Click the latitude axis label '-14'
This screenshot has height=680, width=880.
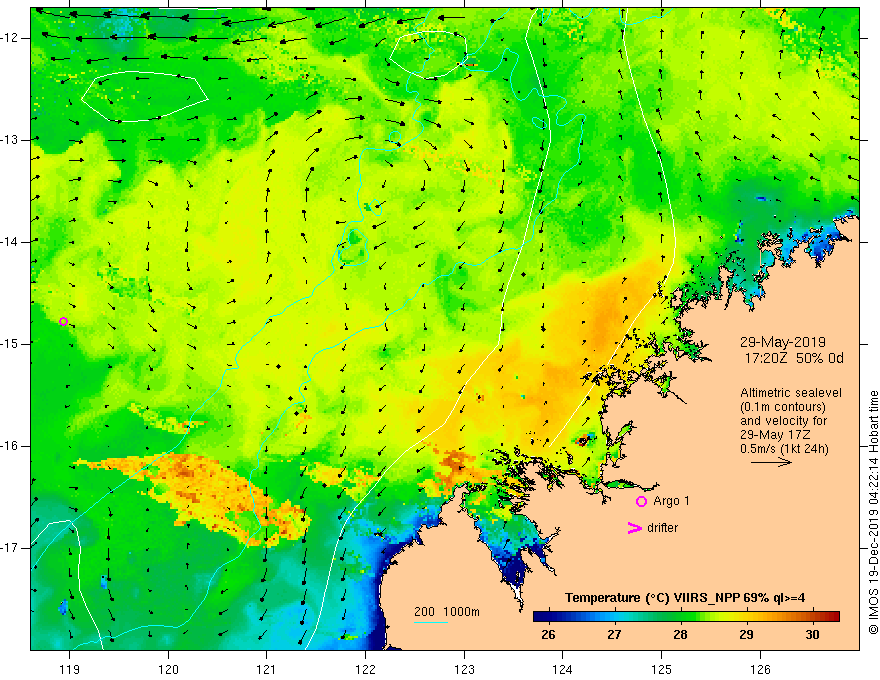click(x=10, y=242)
